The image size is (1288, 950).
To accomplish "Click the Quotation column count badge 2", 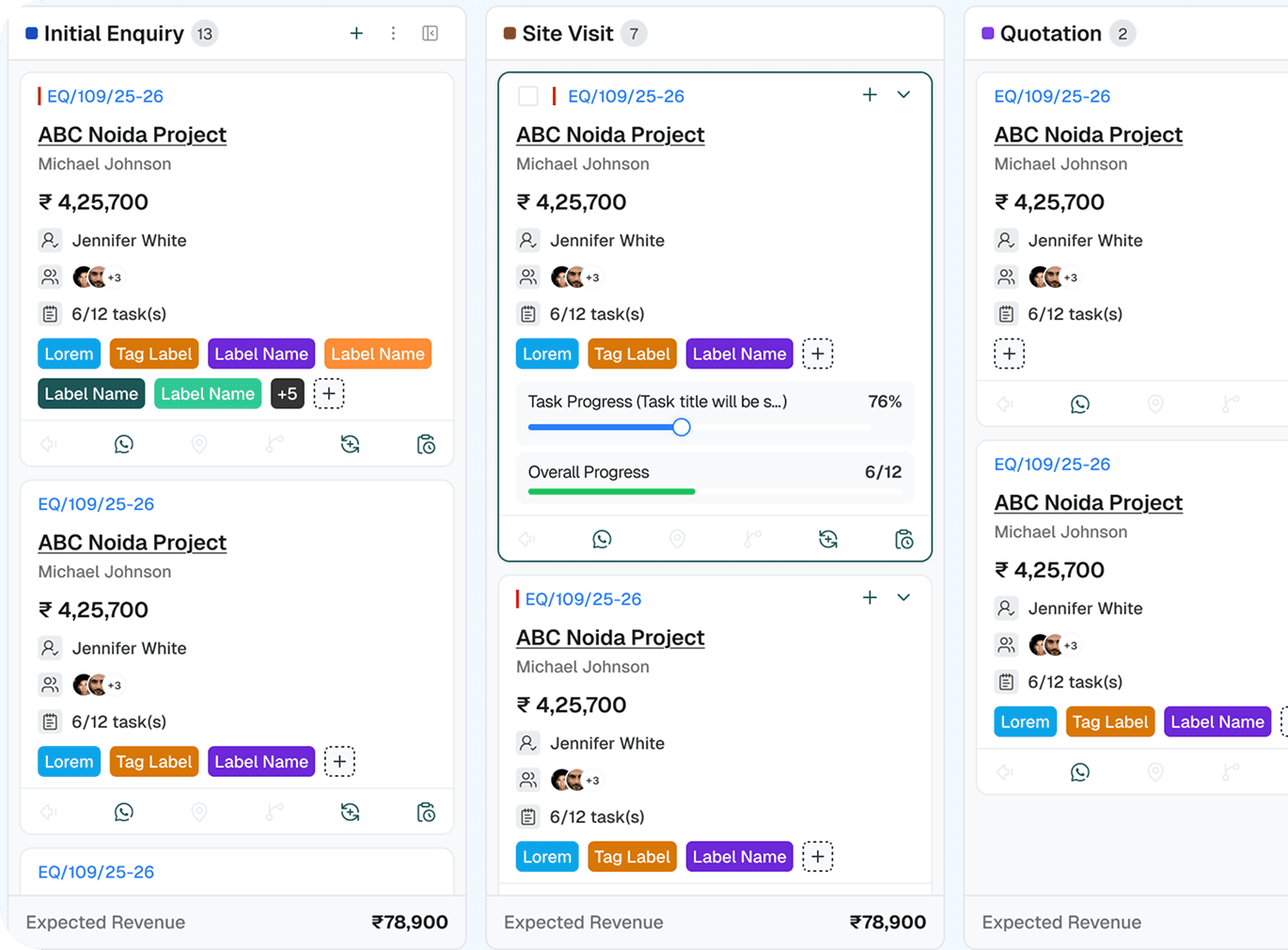I will pos(1123,34).
